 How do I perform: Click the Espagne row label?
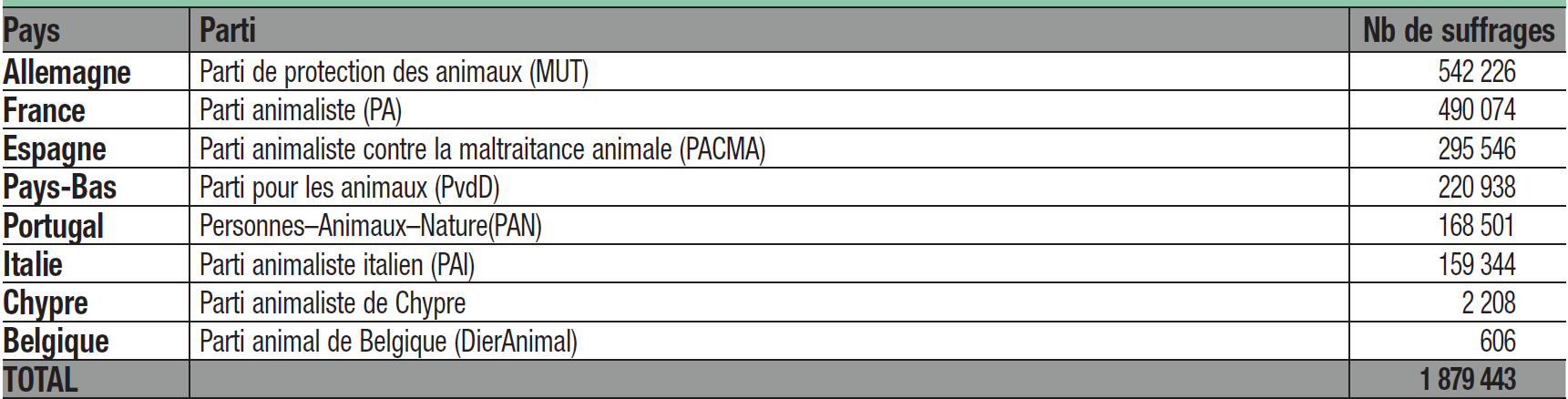pyautogui.click(x=55, y=148)
